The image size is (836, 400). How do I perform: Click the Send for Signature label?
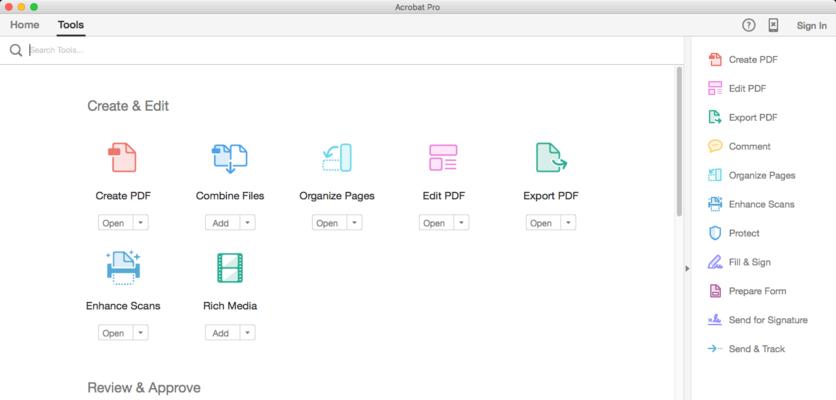click(x=768, y=320)
